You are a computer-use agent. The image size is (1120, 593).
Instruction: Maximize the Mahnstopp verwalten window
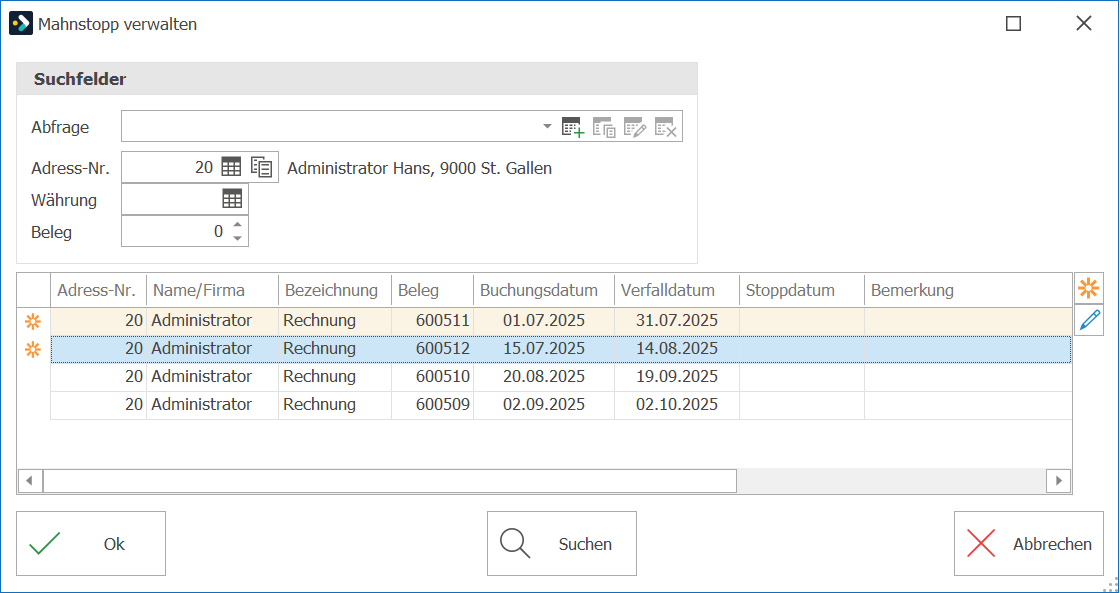pos(1013,24)
